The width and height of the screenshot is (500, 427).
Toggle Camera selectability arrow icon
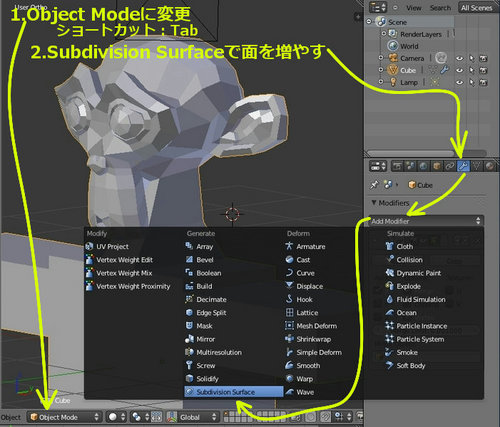click(x=472, y=58)
